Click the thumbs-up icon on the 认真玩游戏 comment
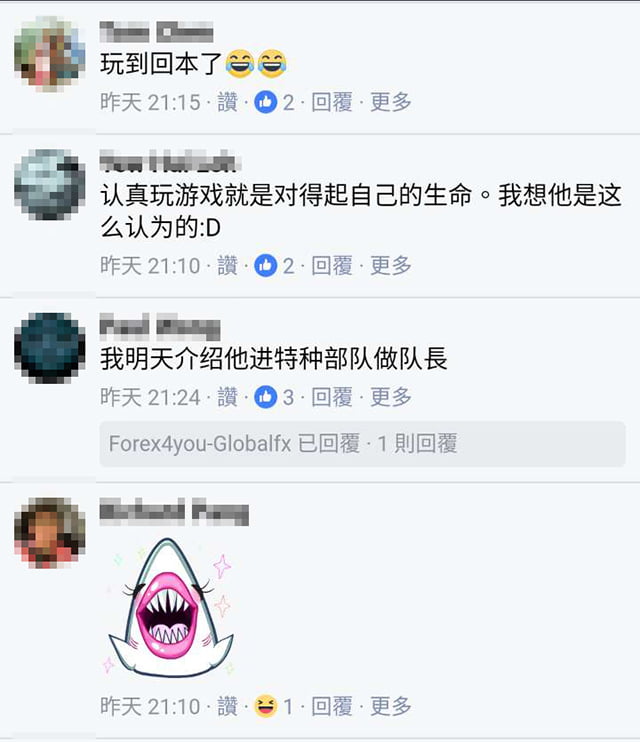The width and height of the screenshot is (640, 742). [x=266, y=265]
